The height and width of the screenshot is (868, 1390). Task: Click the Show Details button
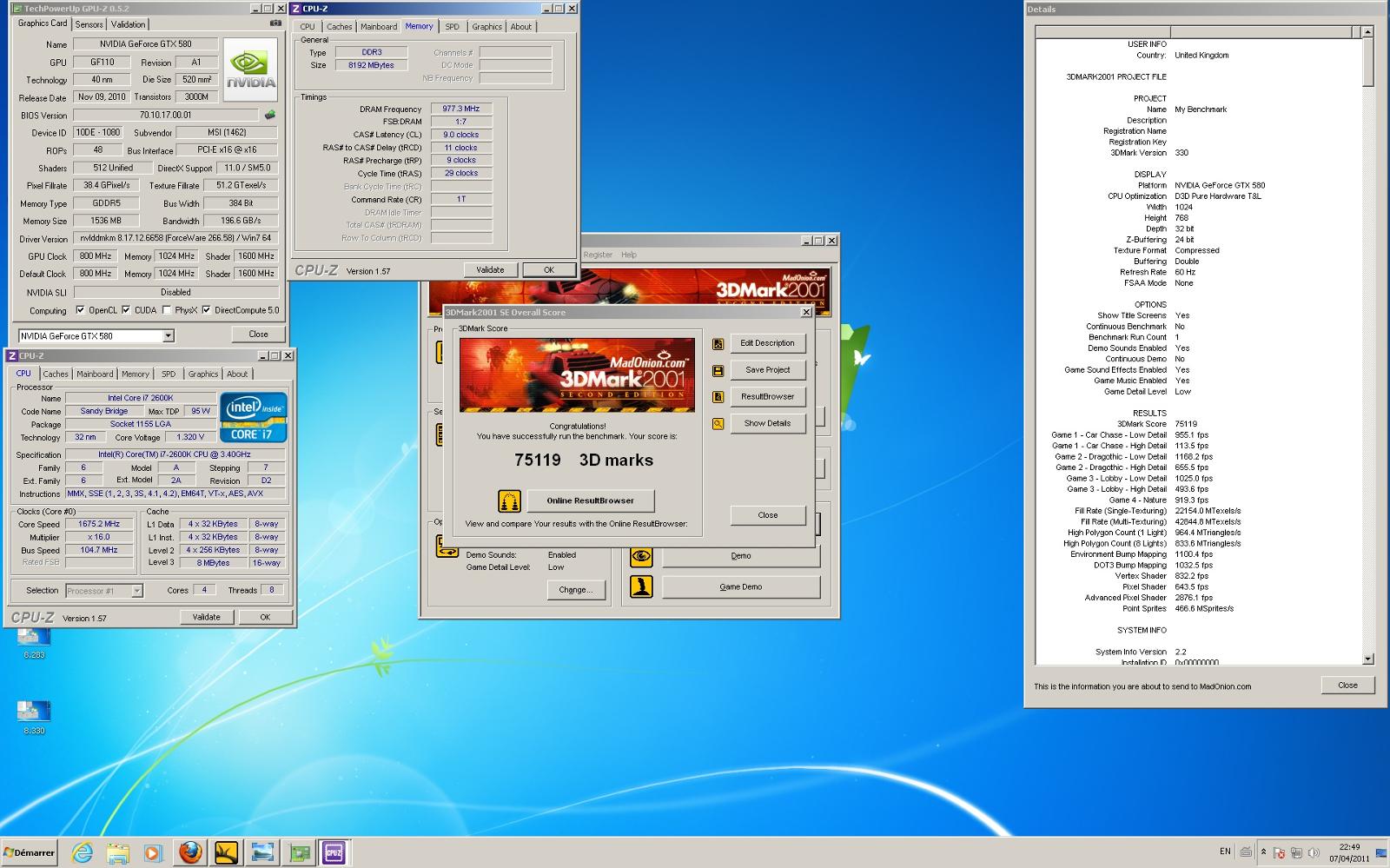point(768,424)
